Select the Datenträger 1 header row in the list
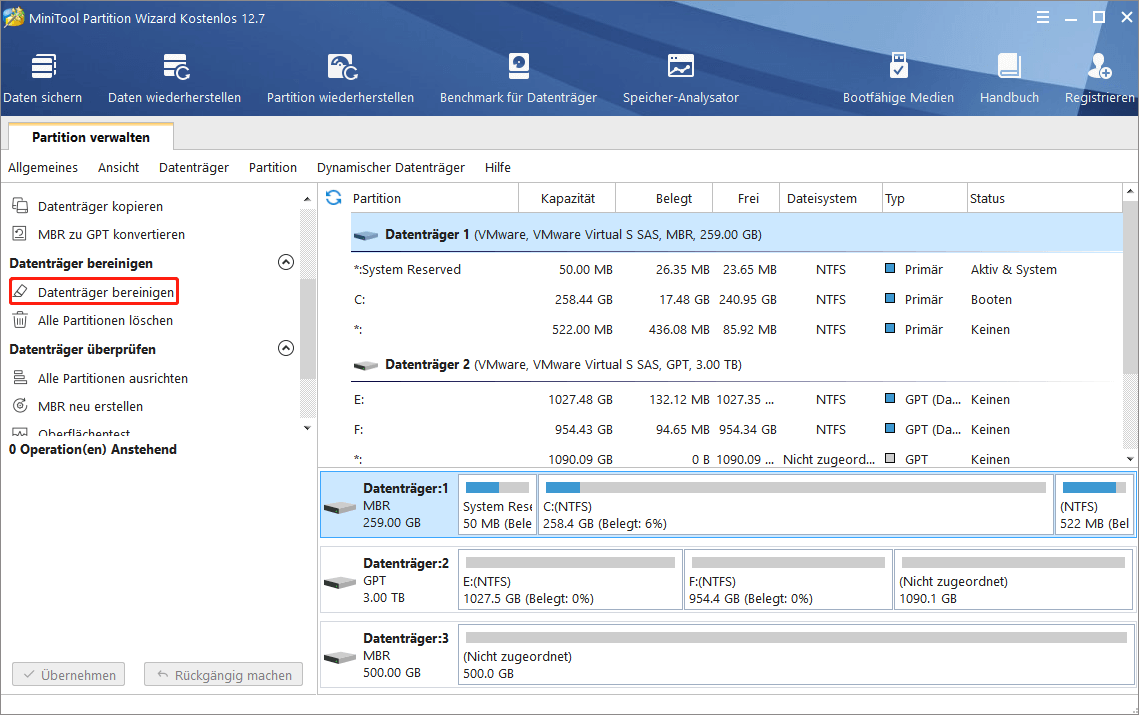Viewport: 1139px width, 715px height. pos(737,234)
